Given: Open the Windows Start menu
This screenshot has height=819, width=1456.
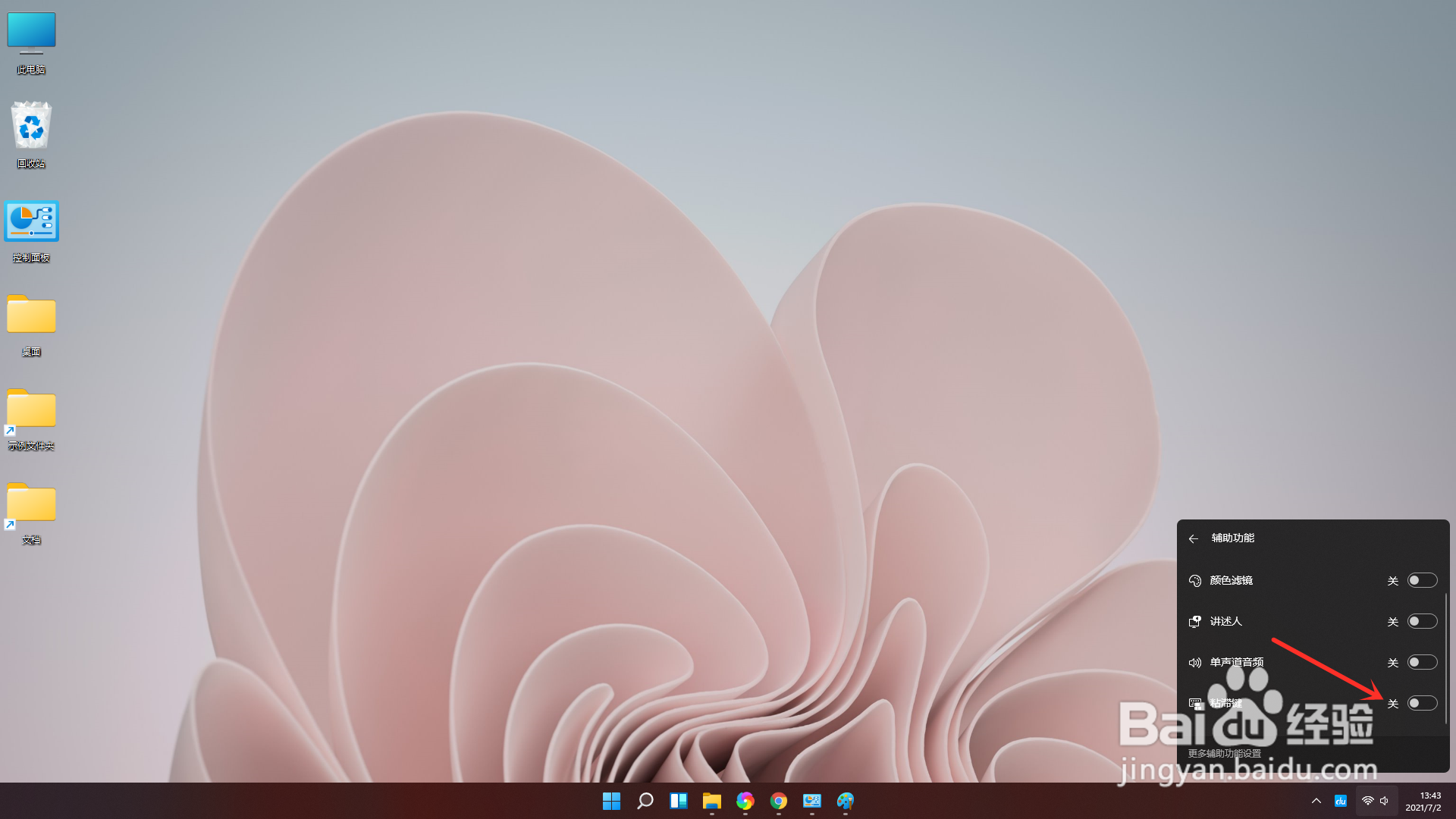Looking at the screenshot, I should pyautogui.click(x=611, y=801).
